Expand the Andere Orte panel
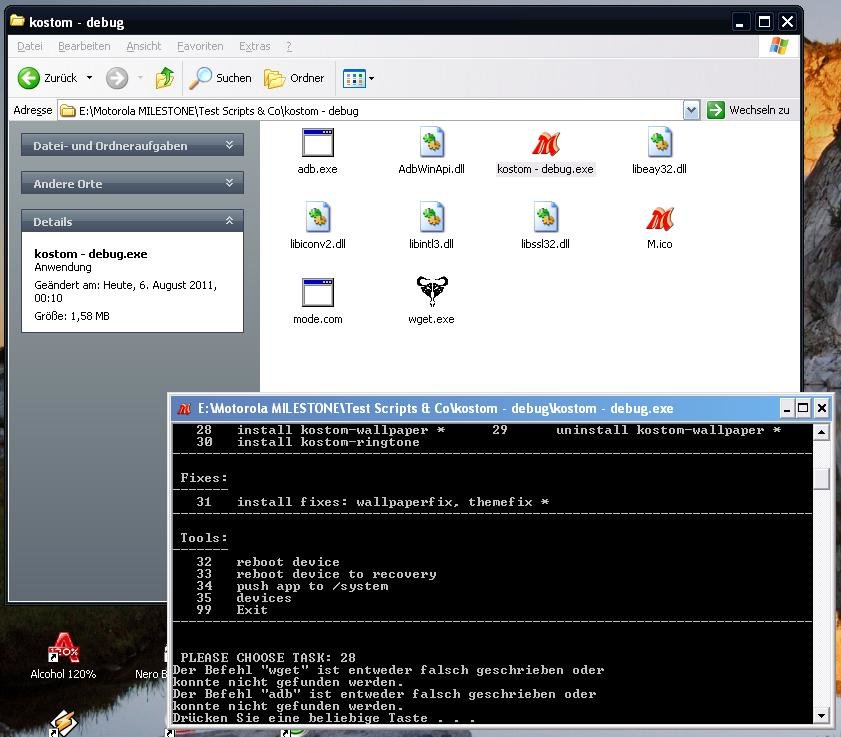This screenshot has height=737, width=841. pos(132,183)
